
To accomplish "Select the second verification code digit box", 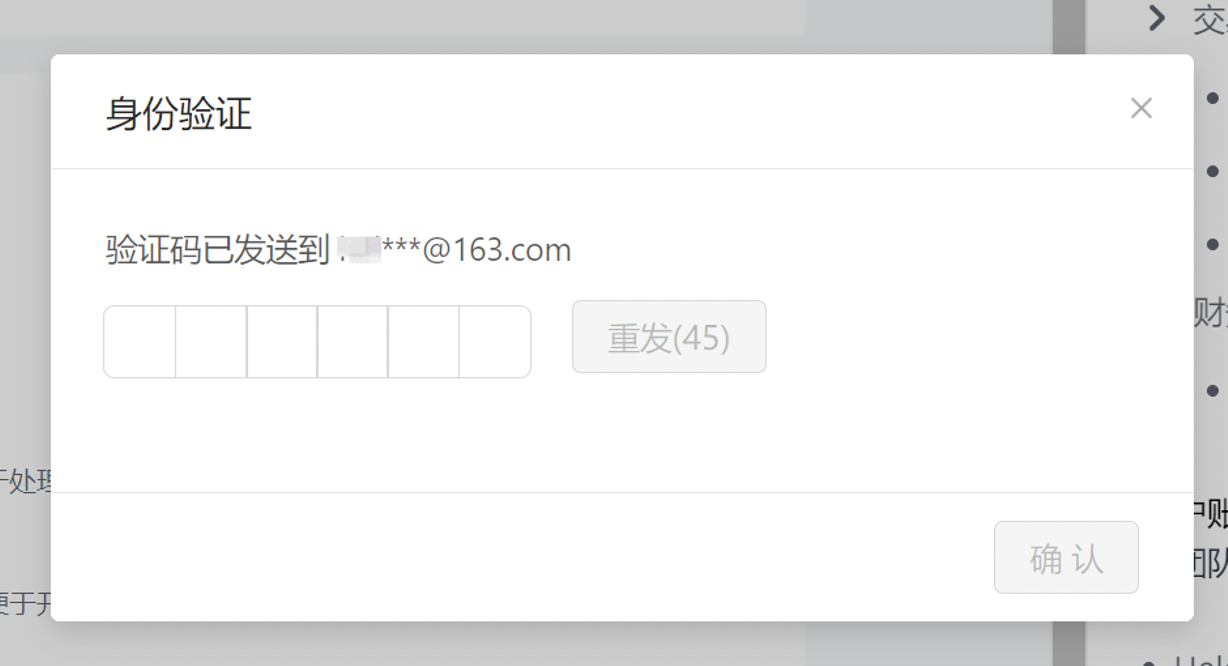I will click(x=211, y=342).
